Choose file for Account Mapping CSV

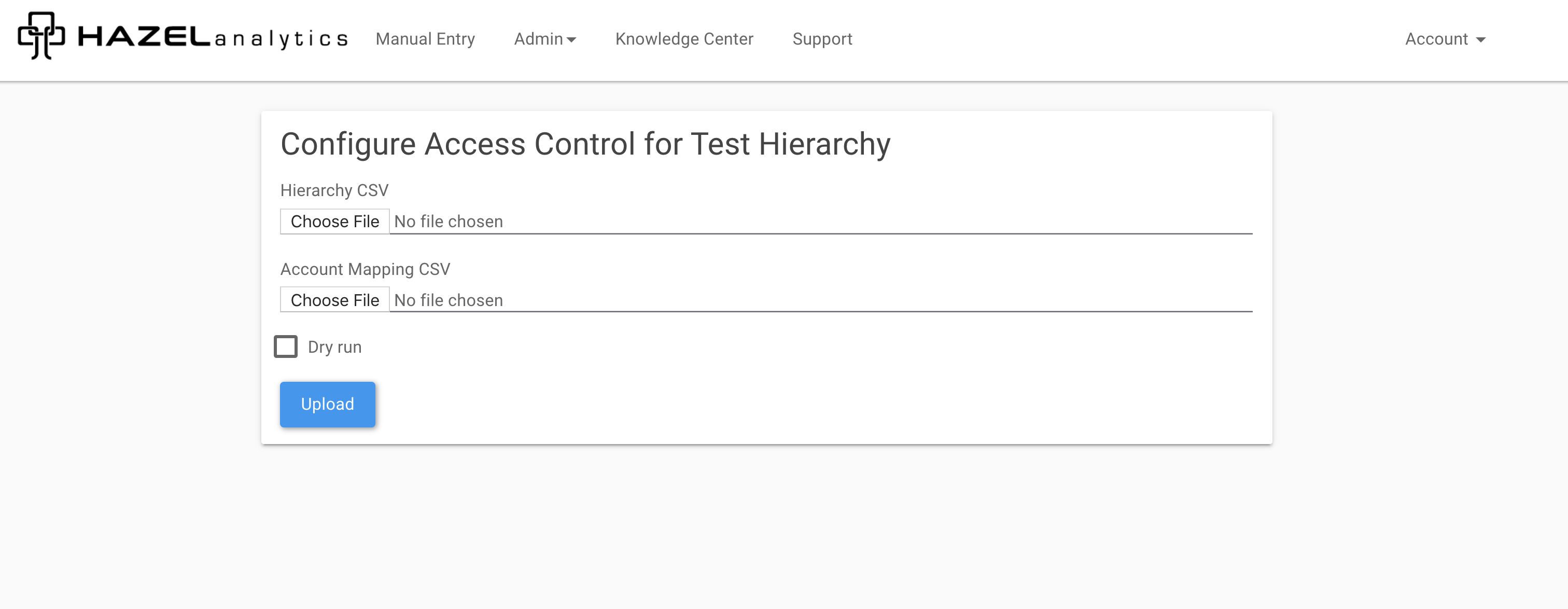335,300
